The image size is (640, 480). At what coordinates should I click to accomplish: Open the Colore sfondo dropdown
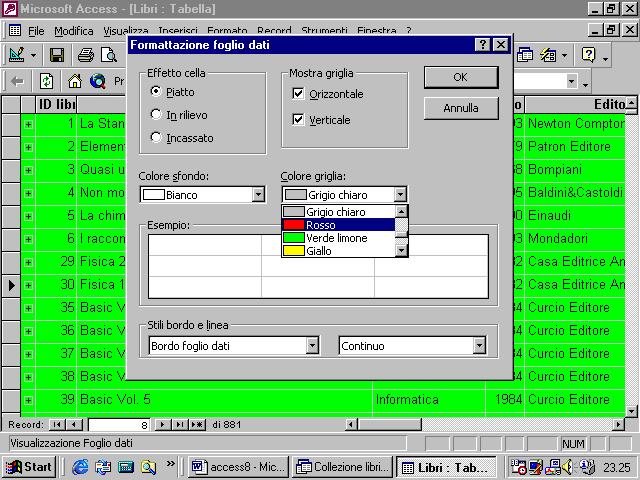tap(258, 195)
